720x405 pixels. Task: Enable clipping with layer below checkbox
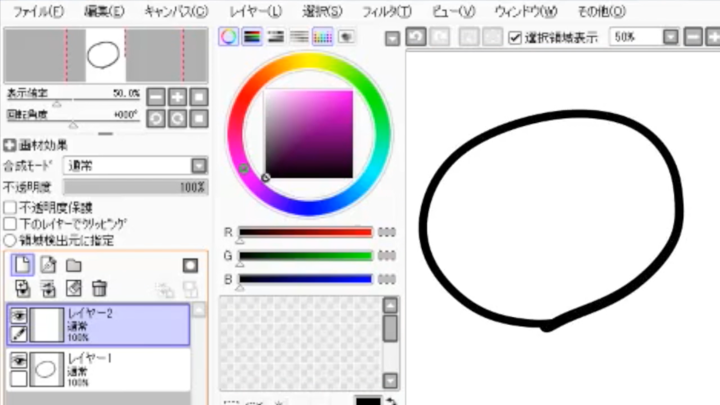click(x=10, y=224)
